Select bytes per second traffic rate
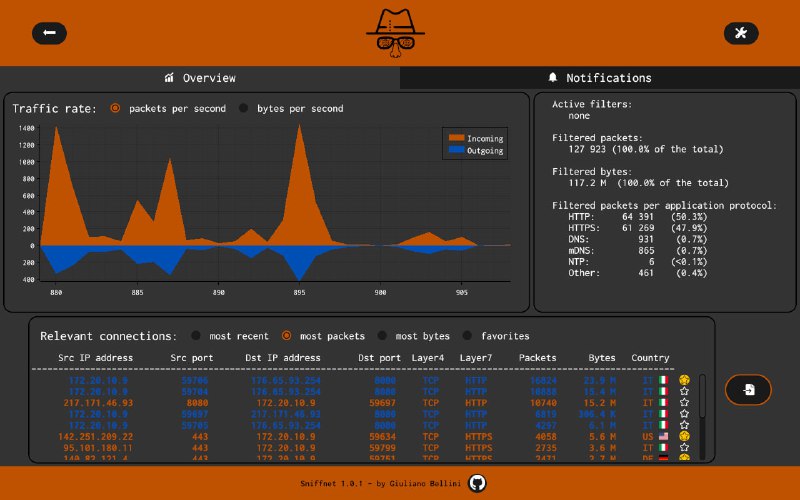Image resolution: width=800 pixels, height=500 pixels. point(244,108)
